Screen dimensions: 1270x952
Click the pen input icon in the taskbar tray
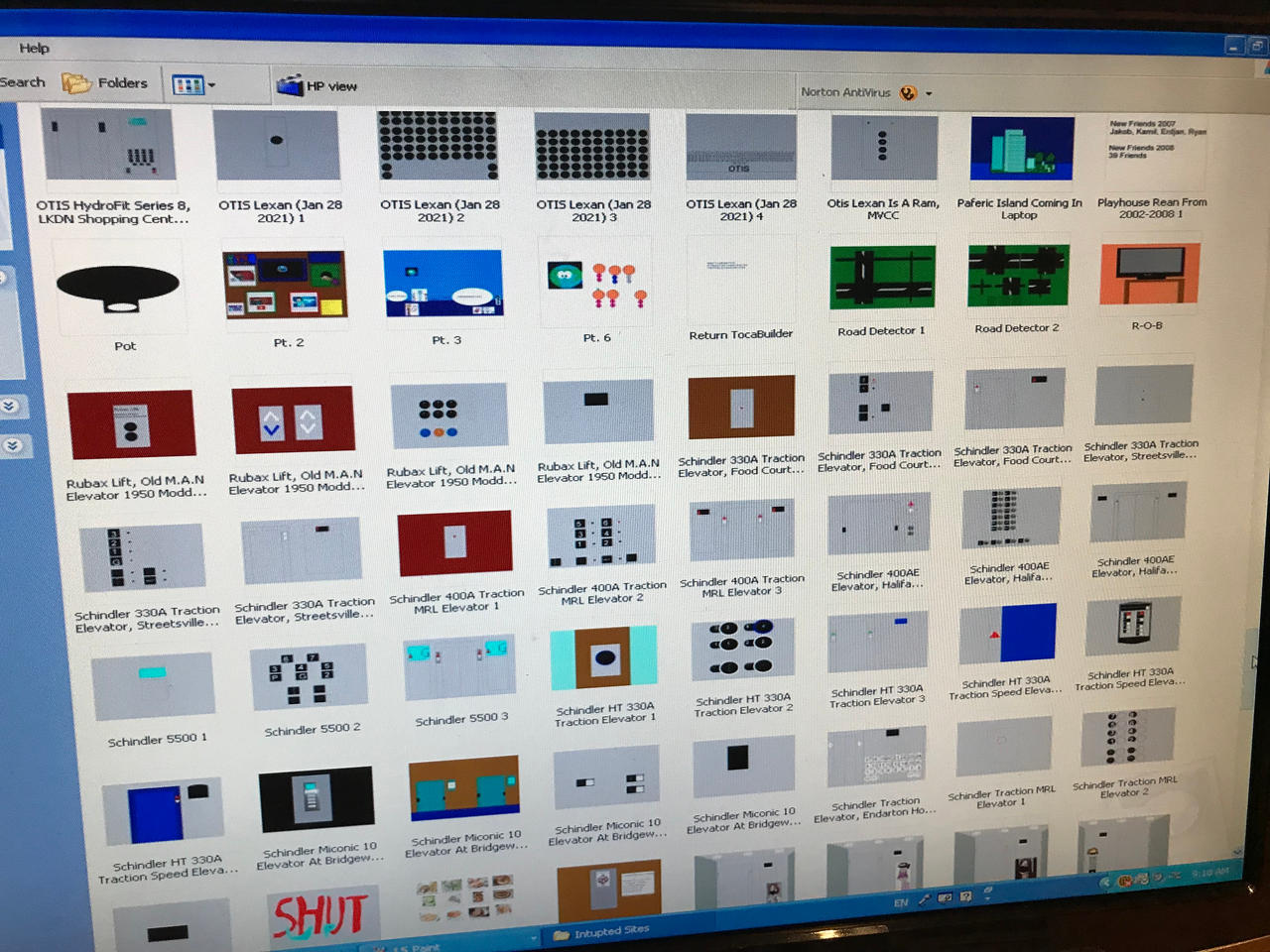925,899
